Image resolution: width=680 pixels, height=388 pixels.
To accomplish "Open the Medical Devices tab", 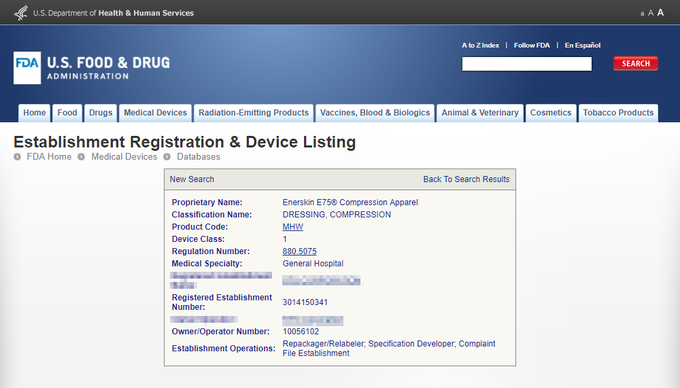I will point(155,113).
